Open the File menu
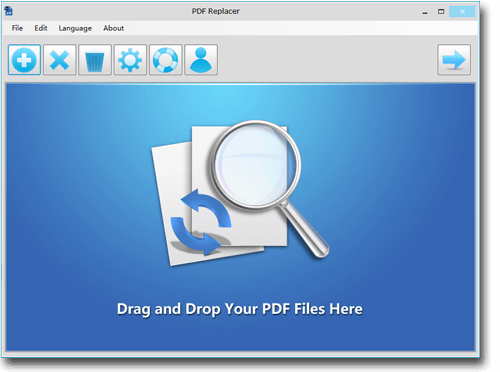The width and height of the screenshot is (500, 372). pos(17,28)
